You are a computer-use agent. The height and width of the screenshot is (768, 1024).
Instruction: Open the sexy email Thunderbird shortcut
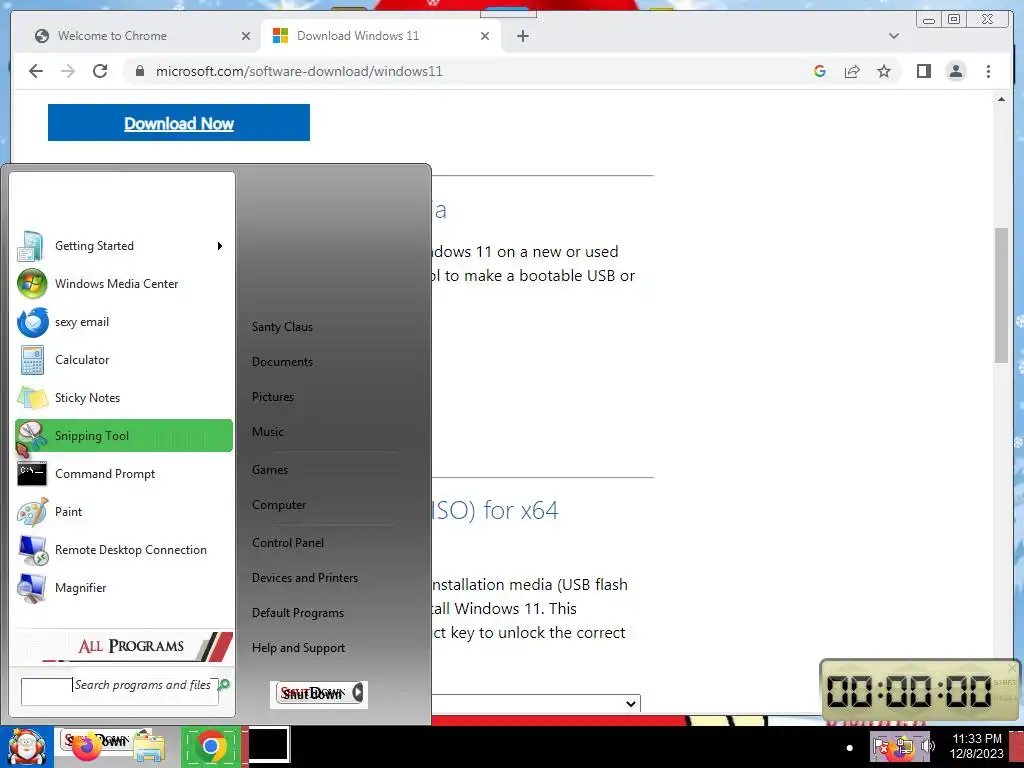point(123,322)
